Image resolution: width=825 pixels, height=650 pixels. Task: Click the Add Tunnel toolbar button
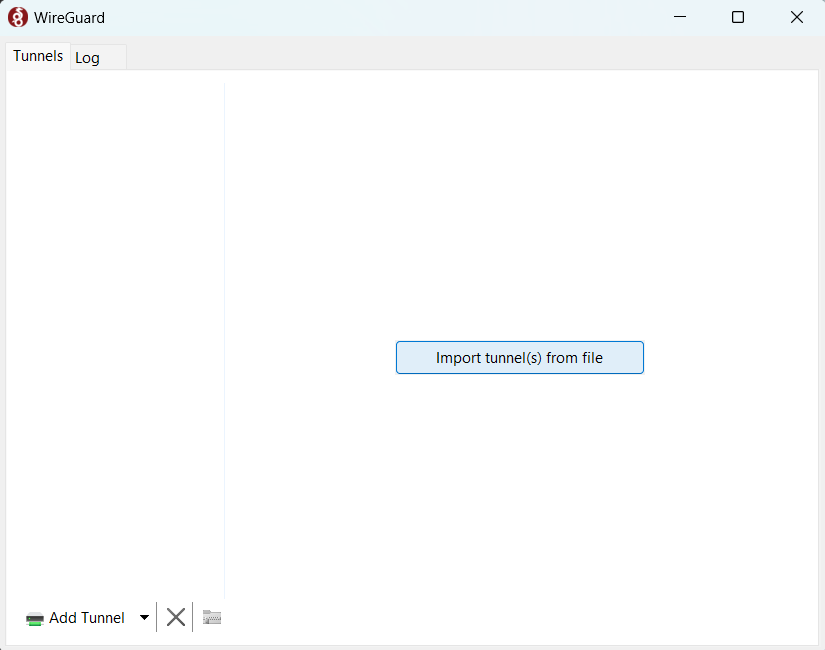click(75, 617)
